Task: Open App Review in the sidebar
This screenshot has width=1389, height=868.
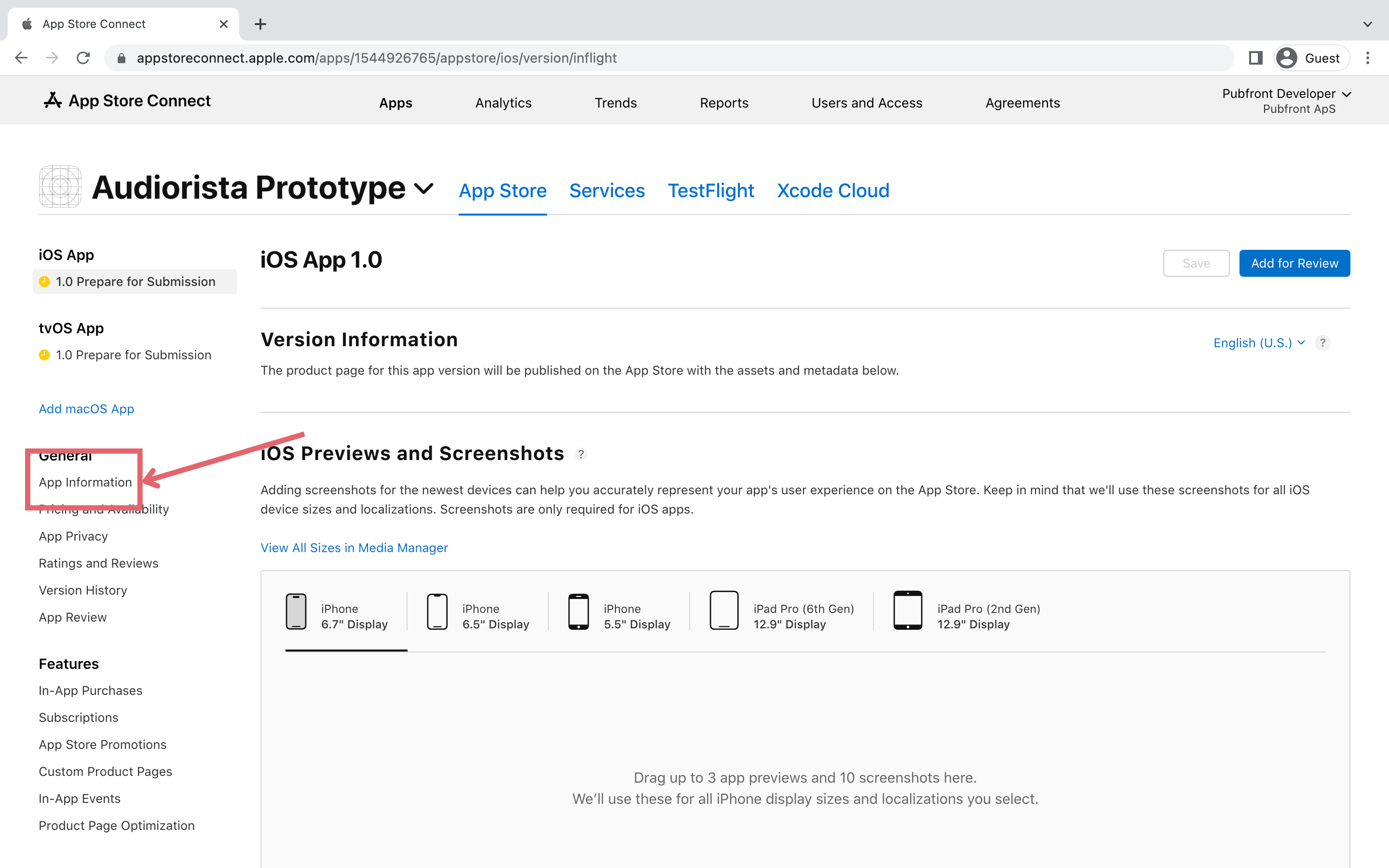Action: [72, 617]
